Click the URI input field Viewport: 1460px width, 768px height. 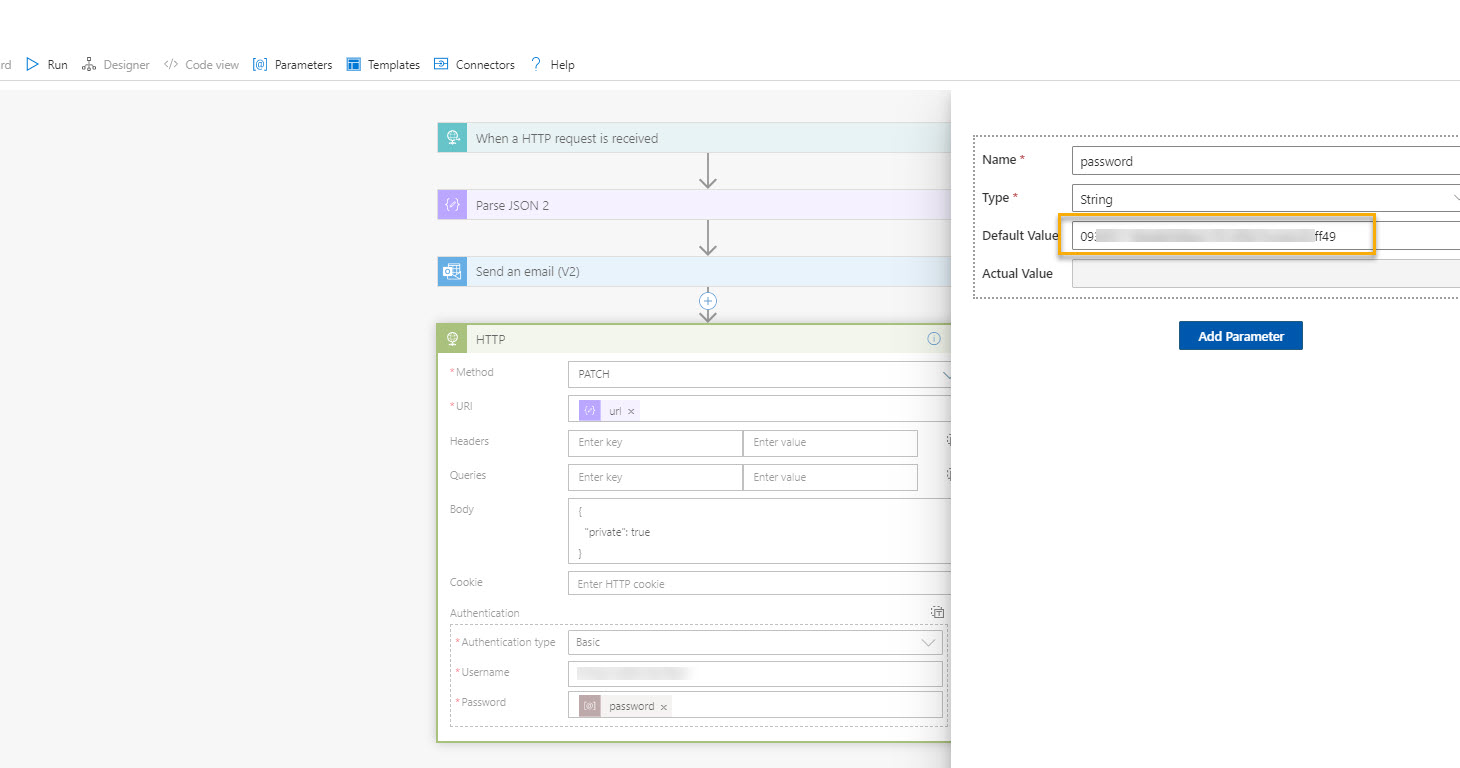[759, 409]
